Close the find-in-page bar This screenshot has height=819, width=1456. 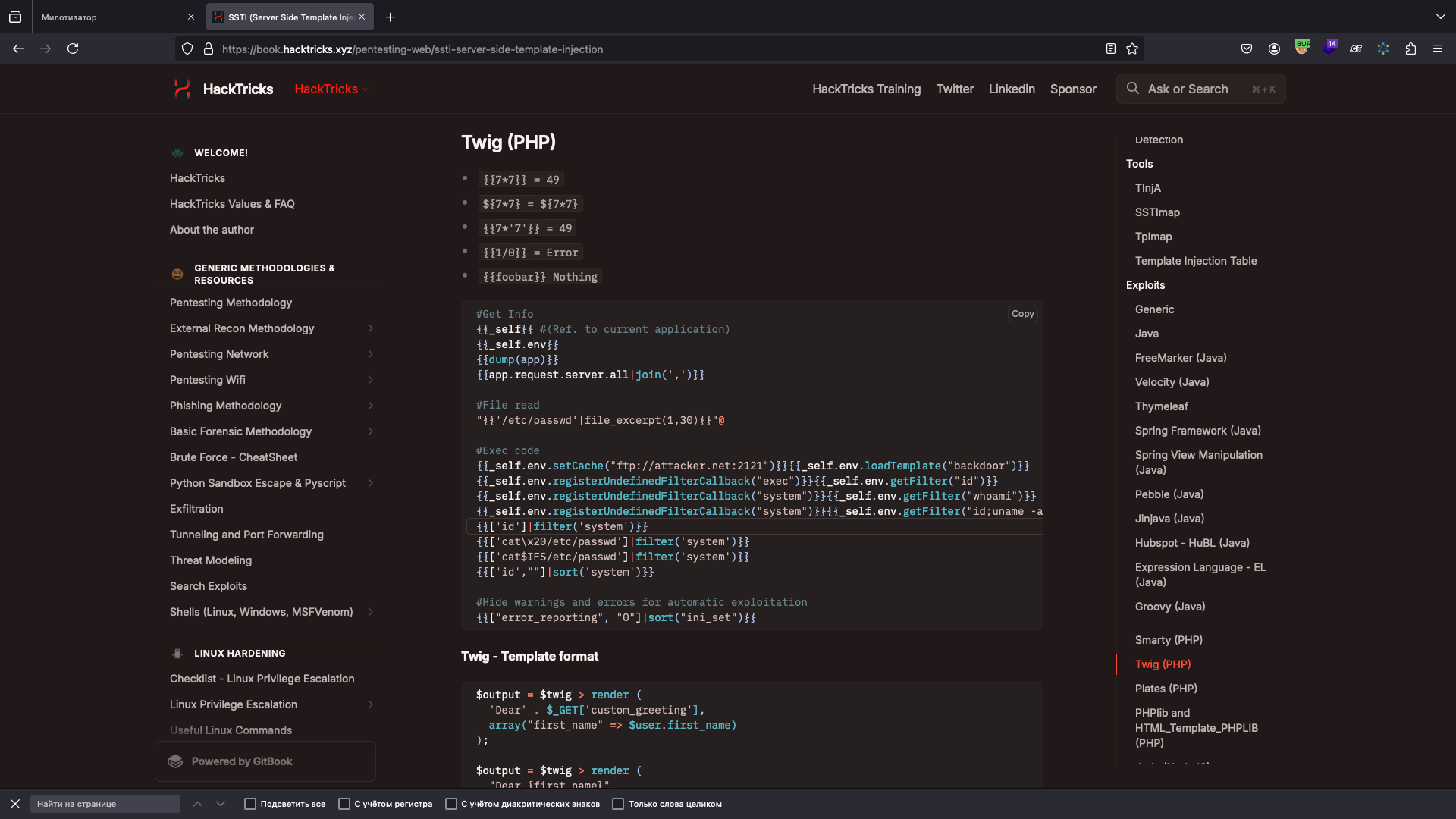tap(15, 804)
